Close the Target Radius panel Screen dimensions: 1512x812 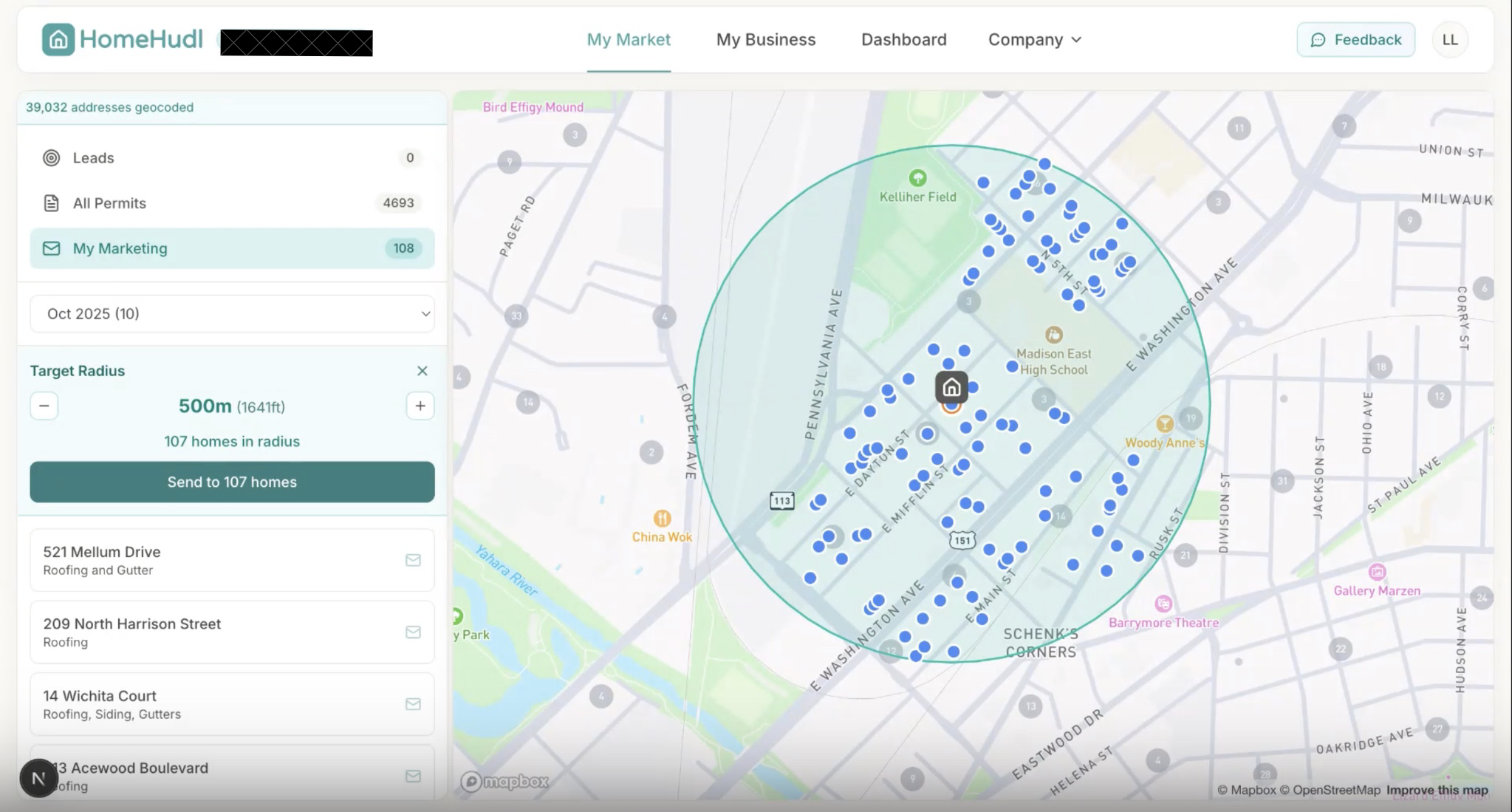pos(422,371)
